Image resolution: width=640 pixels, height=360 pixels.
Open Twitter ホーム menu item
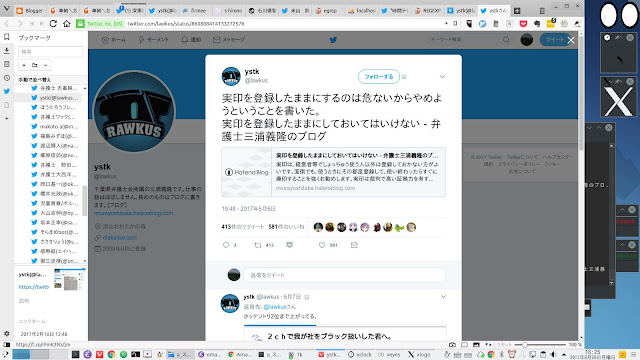pos(113,40)
